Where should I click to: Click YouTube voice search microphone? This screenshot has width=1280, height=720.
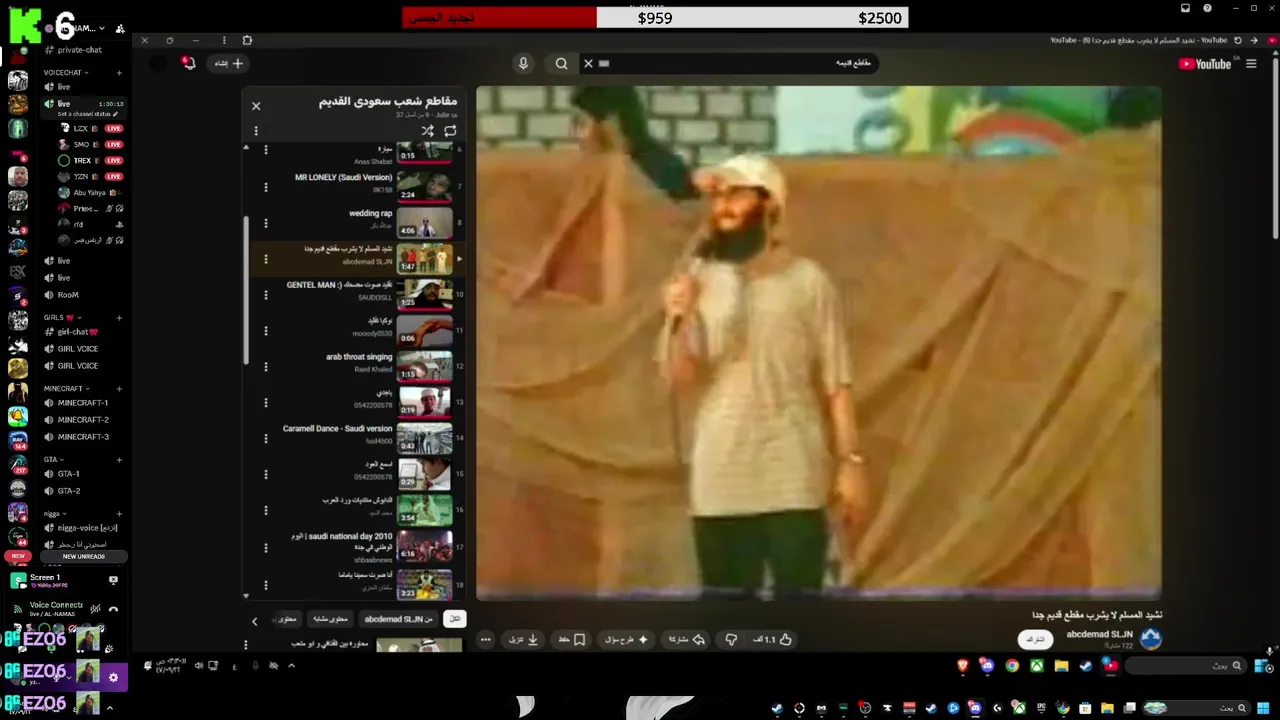523,63
